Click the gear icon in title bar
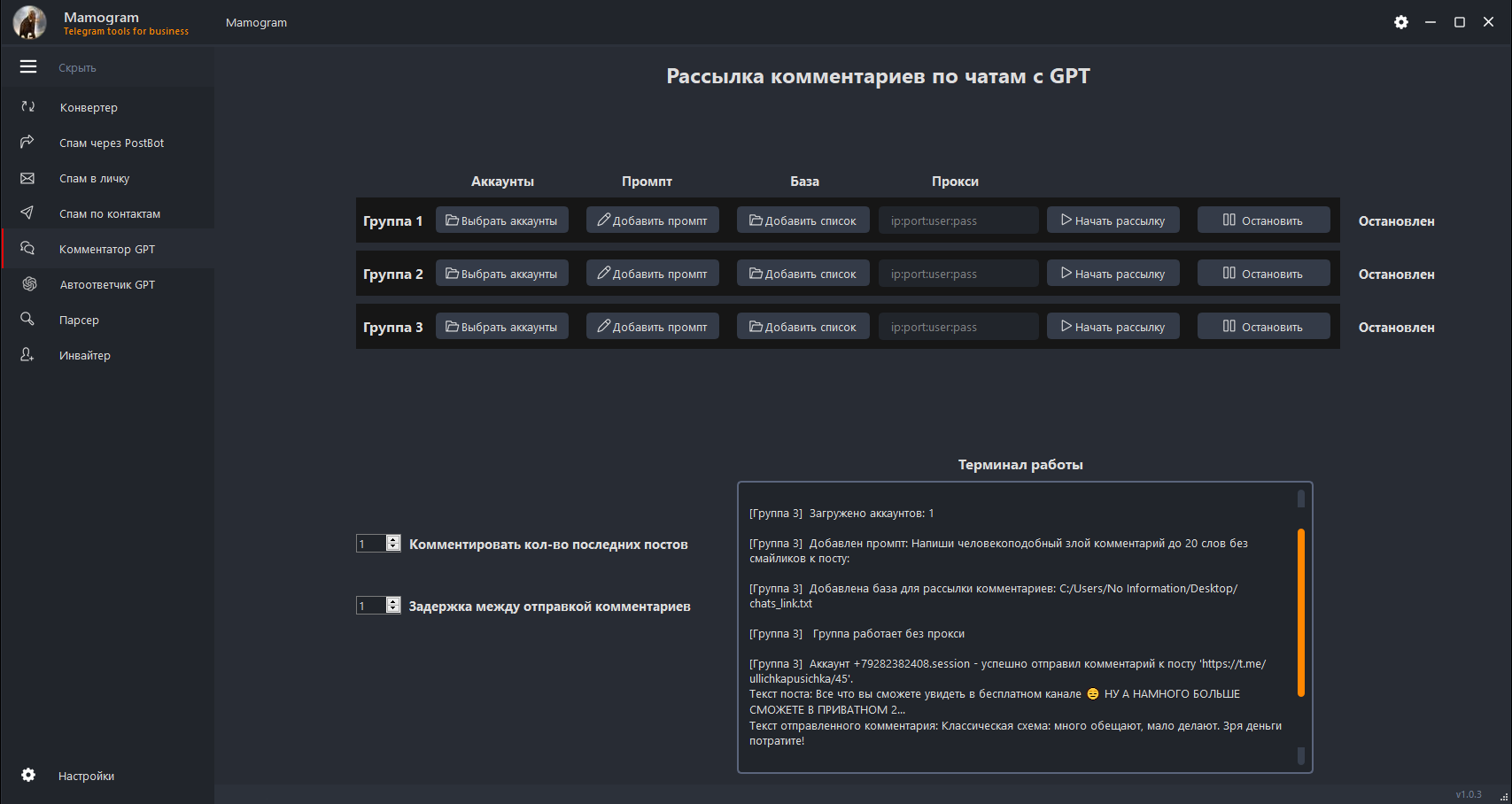1512x804 pixels. pos(1400,22)
